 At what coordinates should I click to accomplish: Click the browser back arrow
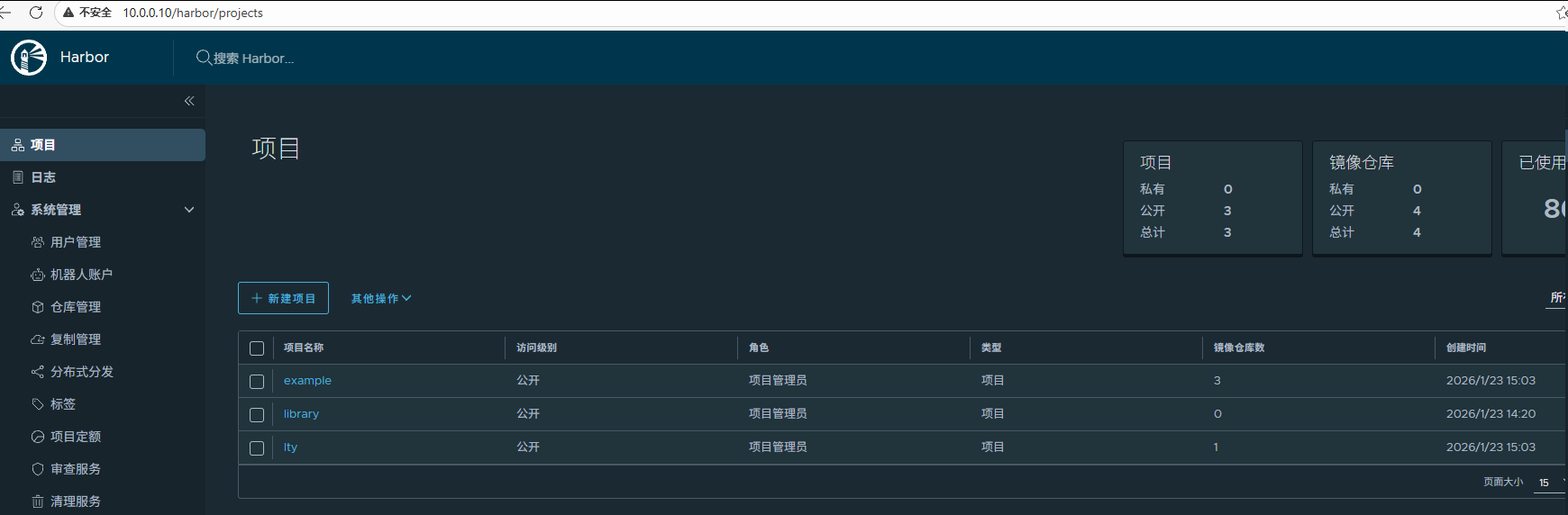click(x=5, y=13)
